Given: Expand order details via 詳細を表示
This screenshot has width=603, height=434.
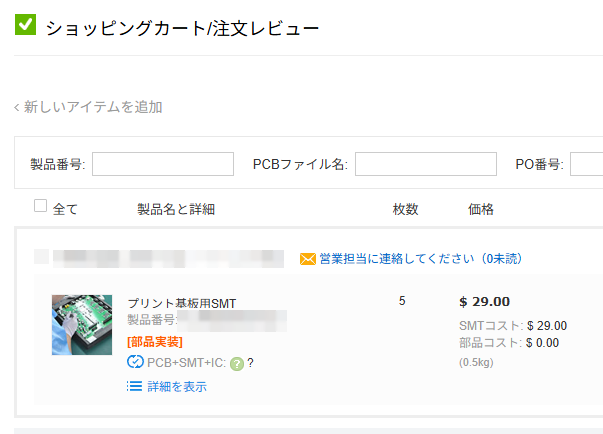Looking at the screenshot, I should (x=176, y=386).
